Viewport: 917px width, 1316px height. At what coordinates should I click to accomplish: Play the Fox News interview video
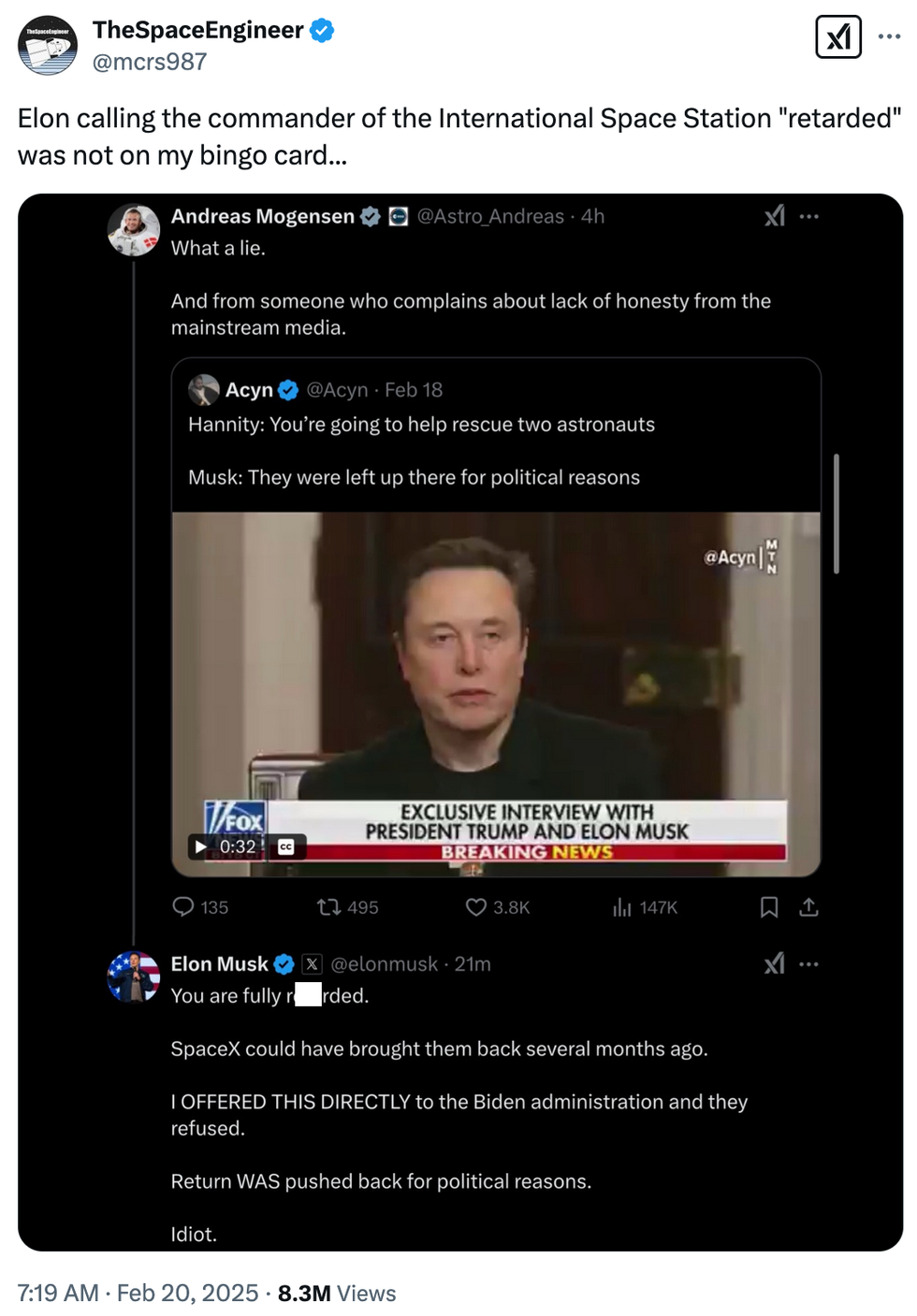click(x=201, y=846)
